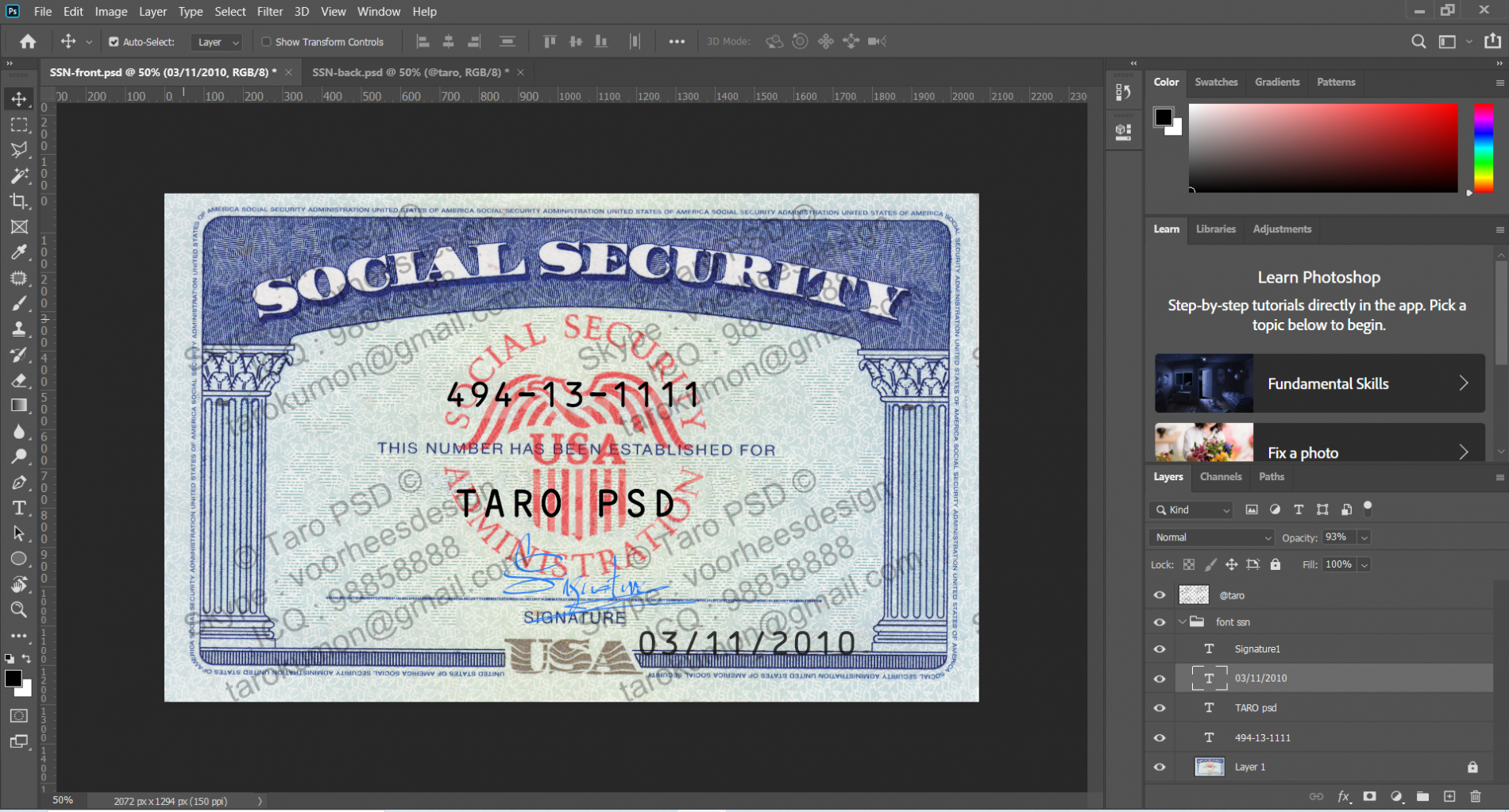This screenshot has height=812, width=1509.
Task: Expand the status bar info arrow
Action: (260, 801)
